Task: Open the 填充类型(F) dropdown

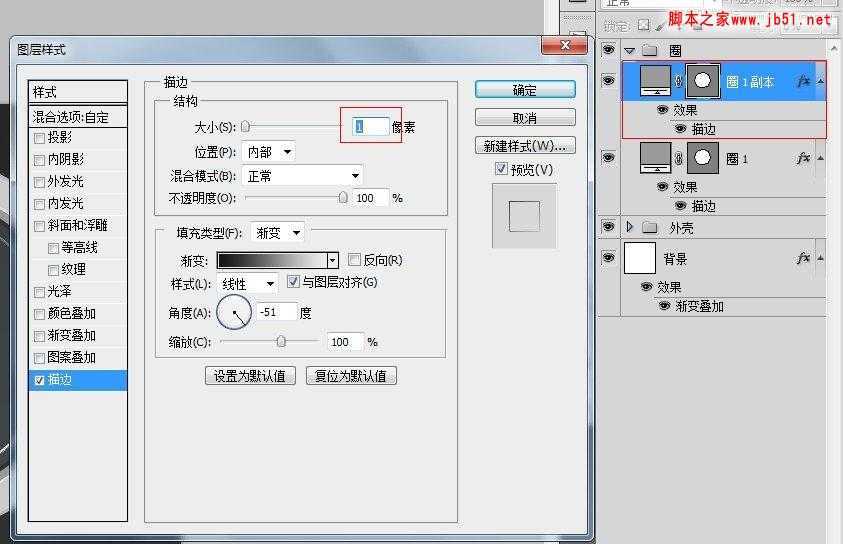Action: 277,233
